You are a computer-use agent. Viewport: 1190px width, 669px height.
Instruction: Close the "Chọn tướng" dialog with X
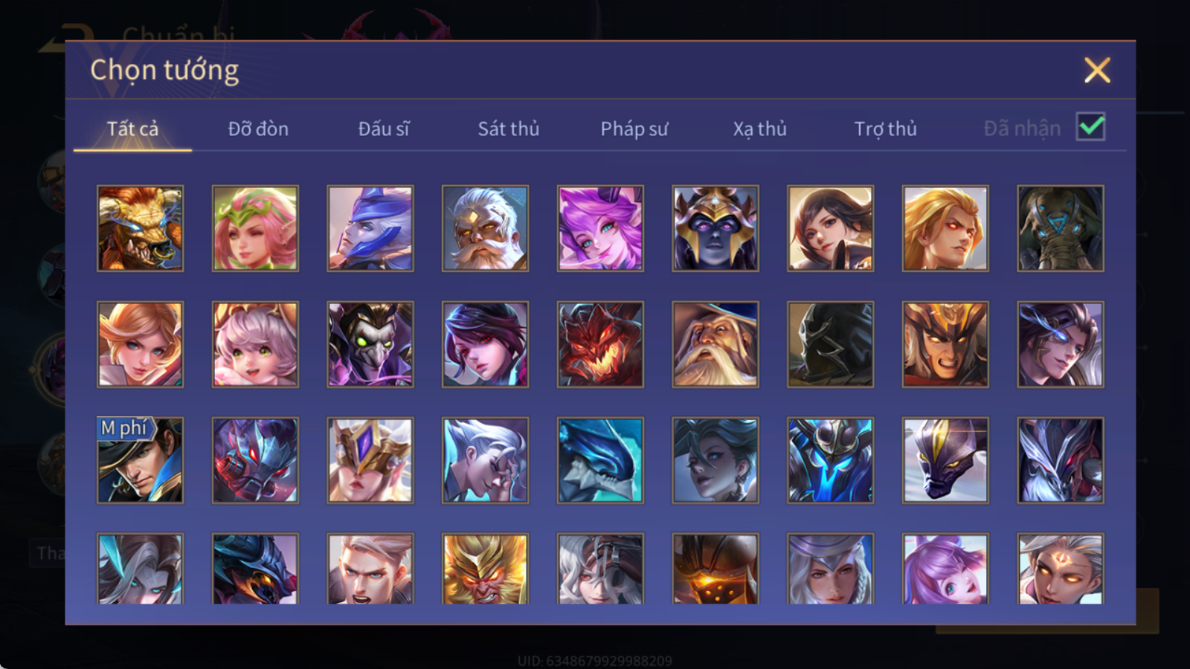(1097, 70)
